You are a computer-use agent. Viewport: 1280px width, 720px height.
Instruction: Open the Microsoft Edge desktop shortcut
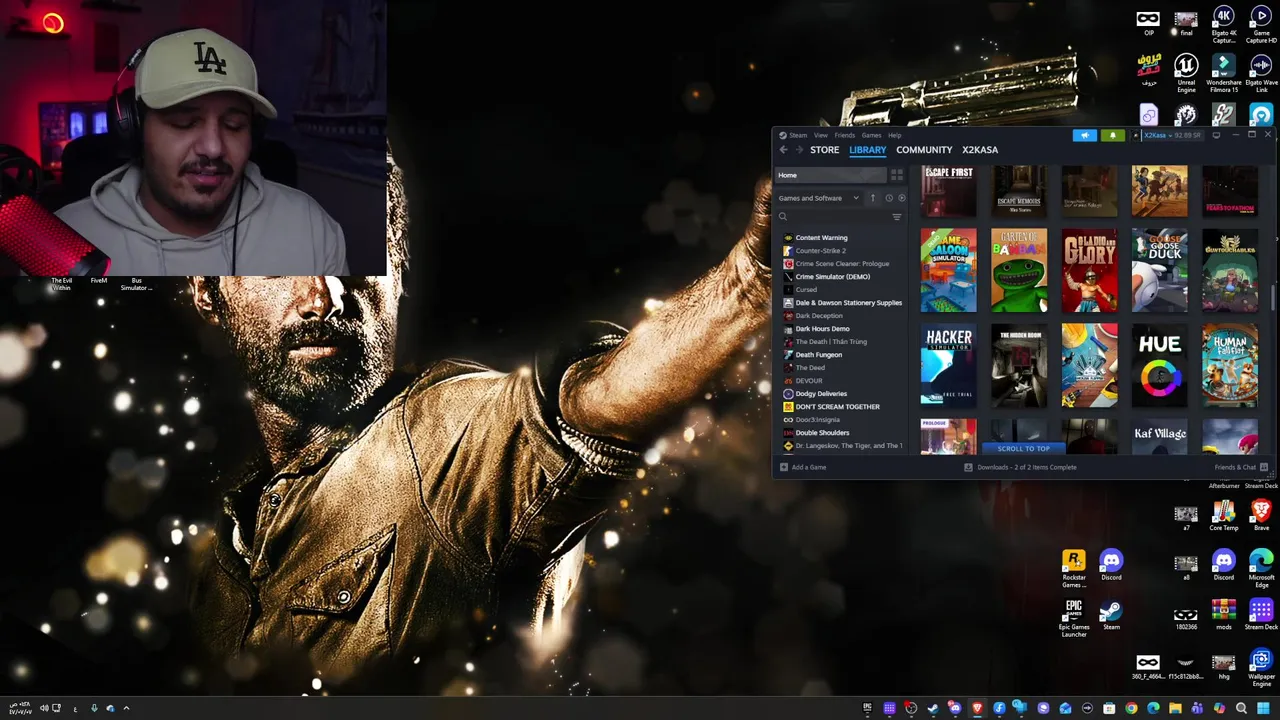1261,568
